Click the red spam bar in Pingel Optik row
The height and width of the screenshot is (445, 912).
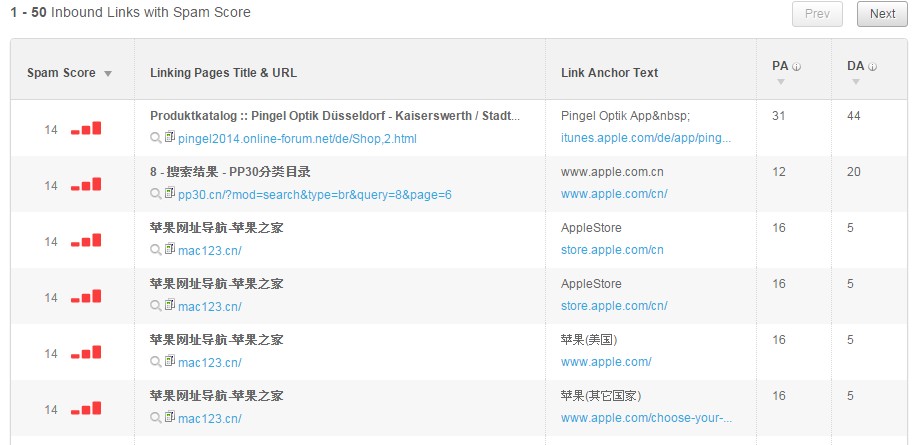pyautogui.click(x=86, y=129)
